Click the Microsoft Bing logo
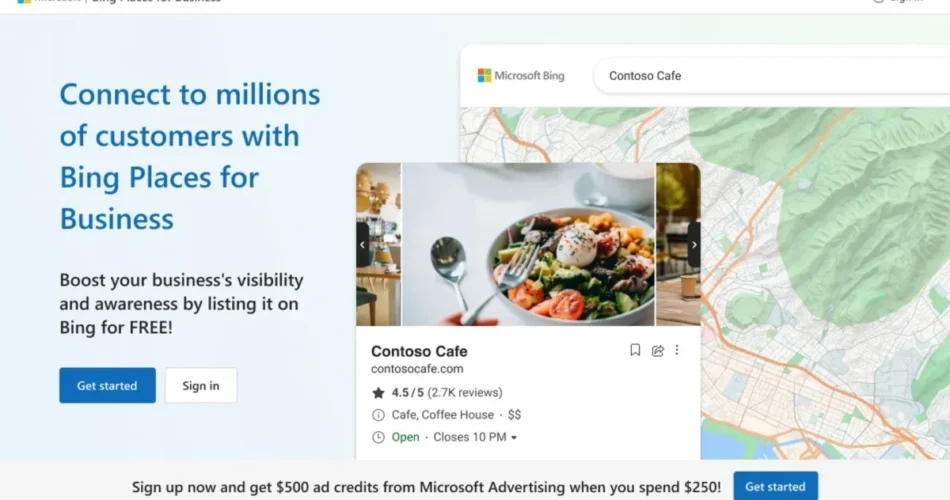Image resolution: width=950 pixels, height=500 pixels. coord(521,76)
